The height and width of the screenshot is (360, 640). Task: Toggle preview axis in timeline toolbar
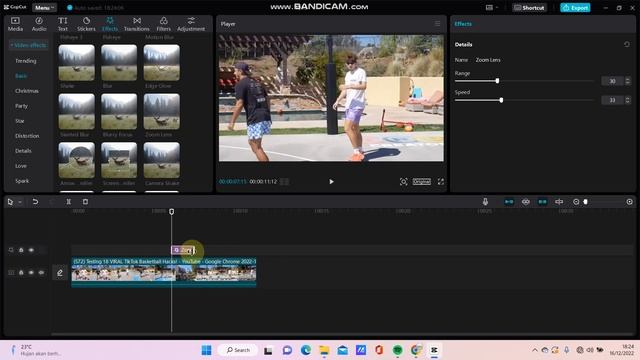pyautogui.click(x=559, y=202)
